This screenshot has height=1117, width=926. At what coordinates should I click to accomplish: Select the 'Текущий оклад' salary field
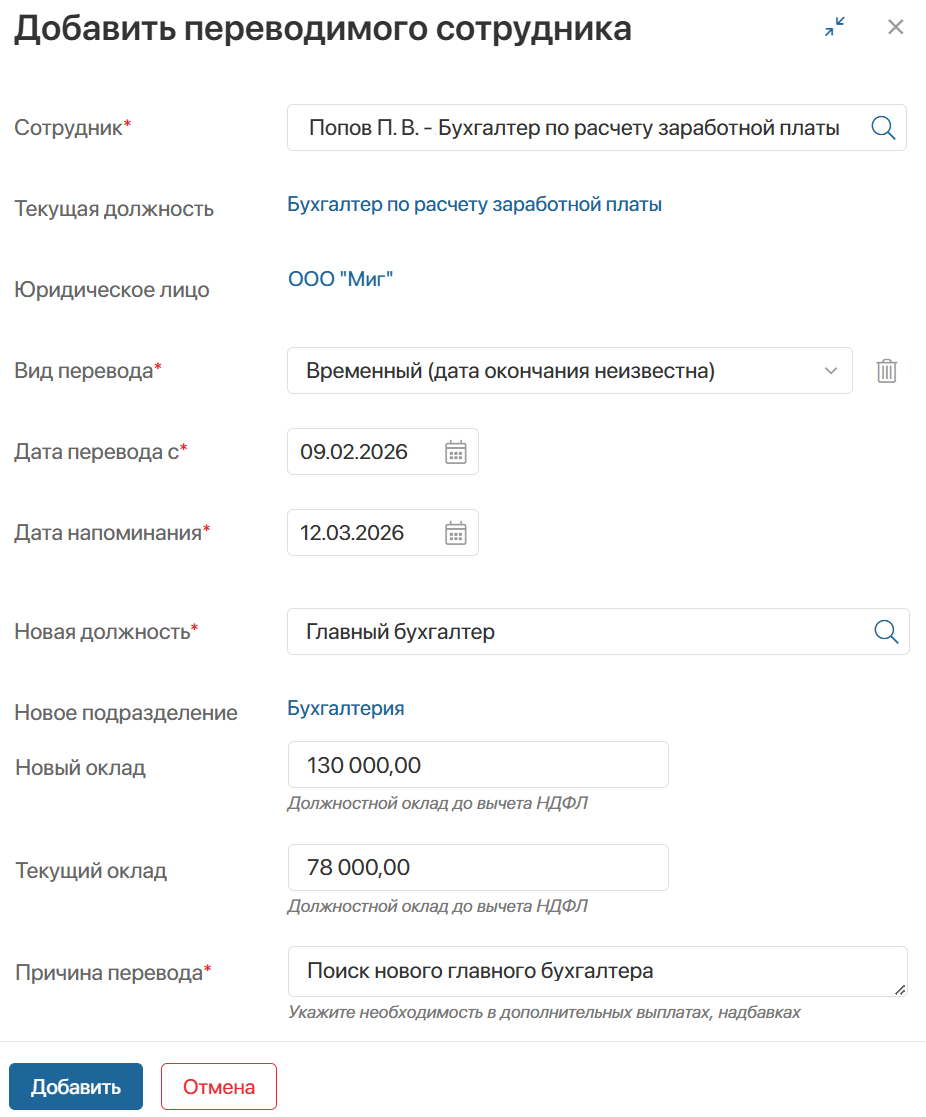pos(477,867)
